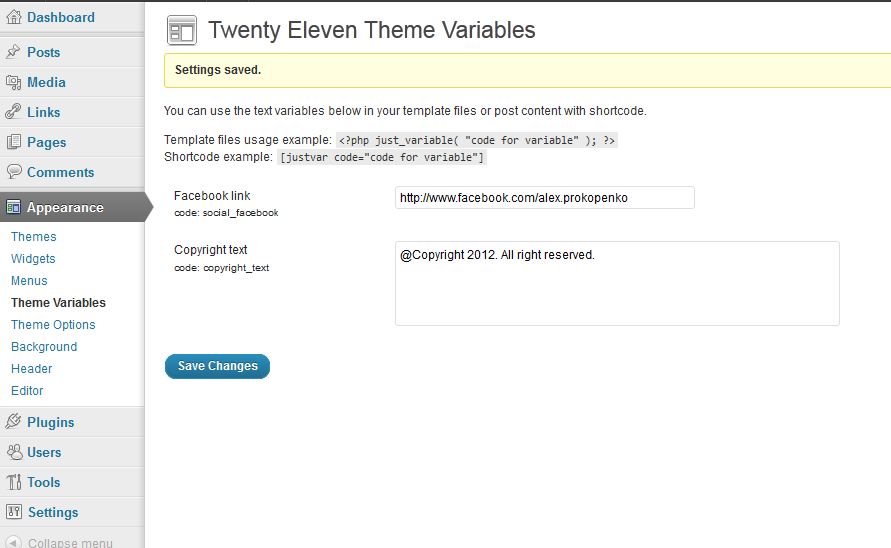Screen dimensions: 891x548
Task: Click inside the Copyright text area
Action: point(617,284)
